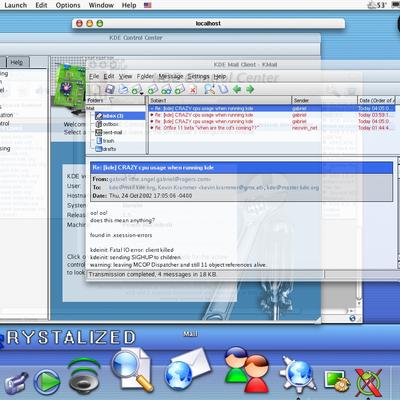400x400 pixels.
Task: Click the Transmission completed status bar text
Action: pyautogui.click(x=152, y=274)
